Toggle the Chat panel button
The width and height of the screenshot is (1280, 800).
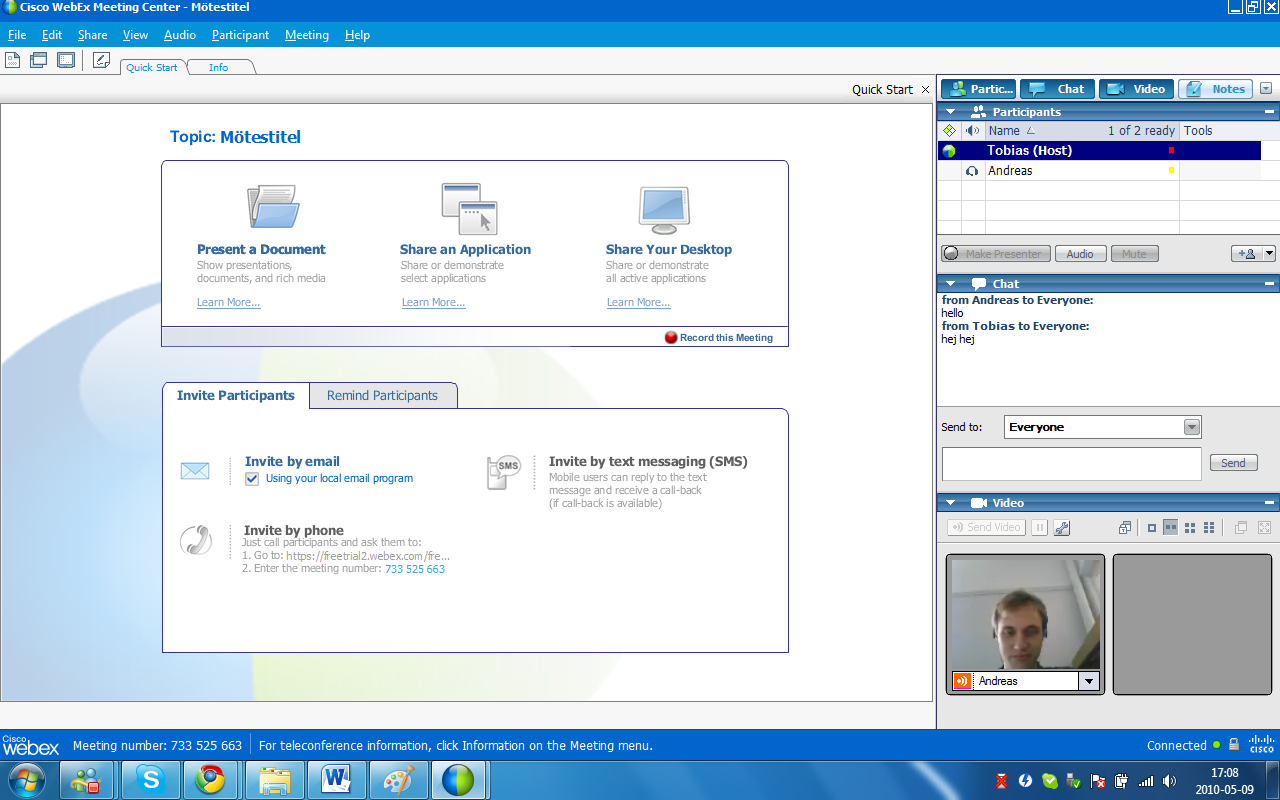click(1057, 89)
